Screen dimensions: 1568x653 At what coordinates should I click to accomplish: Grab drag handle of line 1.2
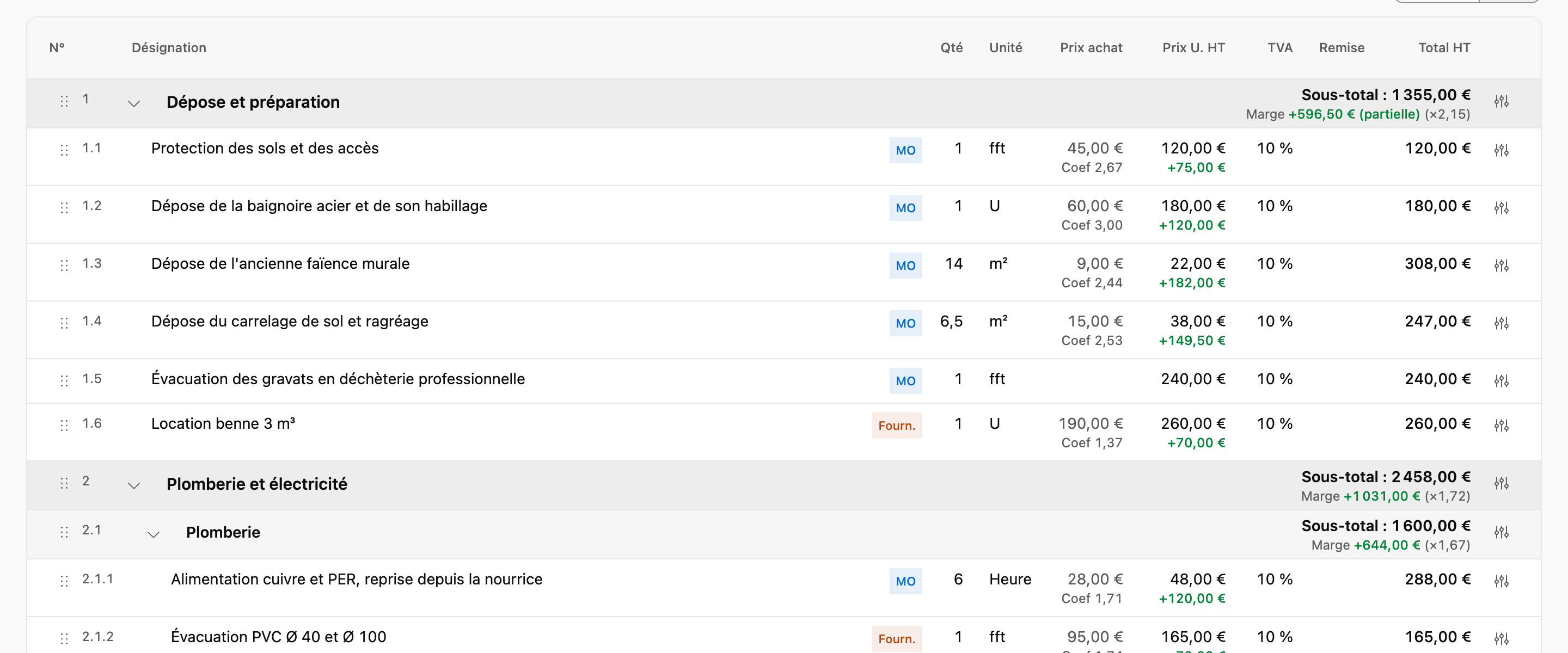pos(64,207)
